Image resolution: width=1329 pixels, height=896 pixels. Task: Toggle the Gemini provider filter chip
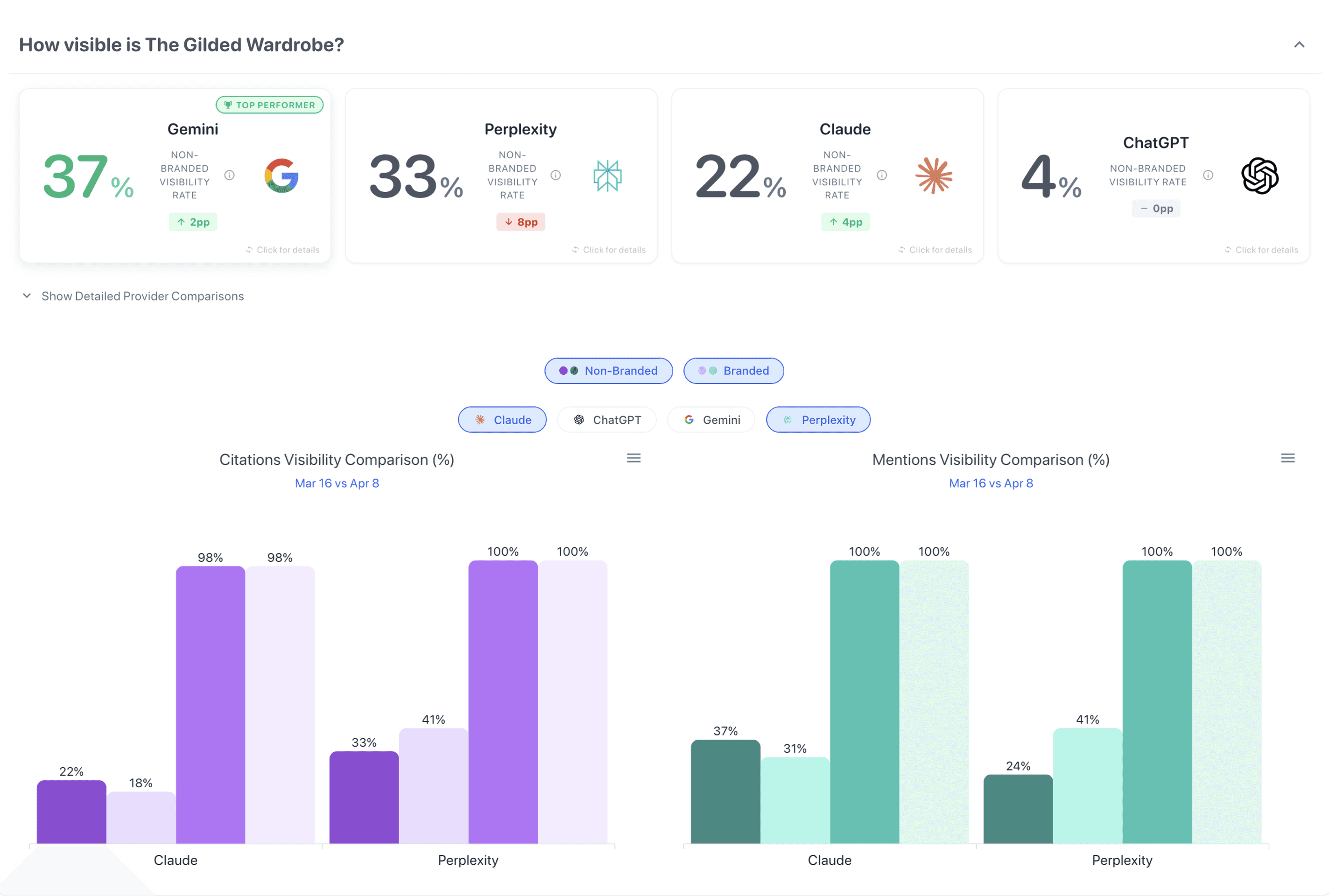tap(710, 420)
